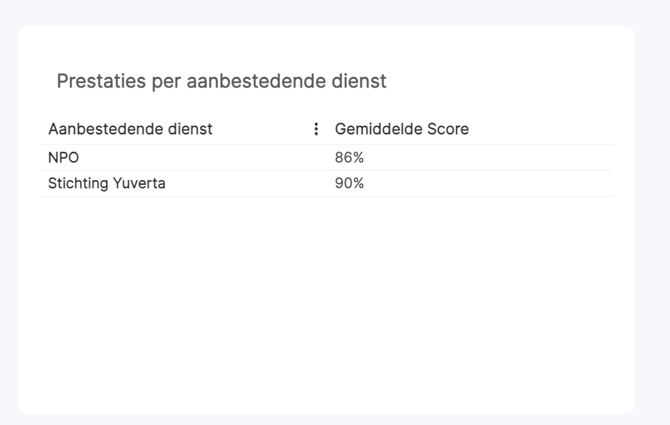Click the gray background right of the card
Screen dimensions: 670x425
pos(652,214)
